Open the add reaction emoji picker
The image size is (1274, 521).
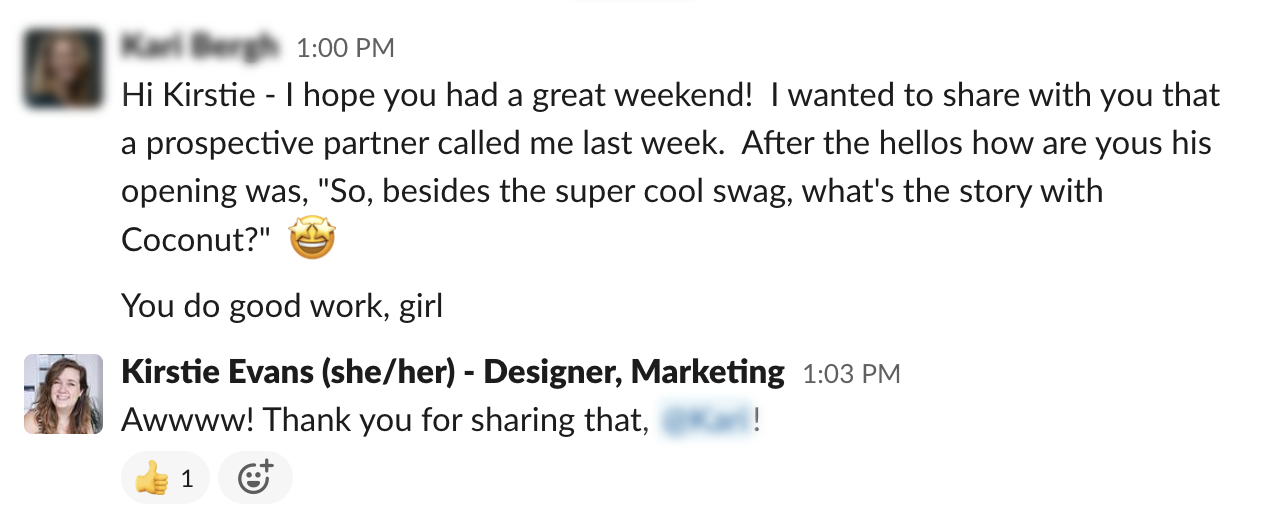click(255, 479)
